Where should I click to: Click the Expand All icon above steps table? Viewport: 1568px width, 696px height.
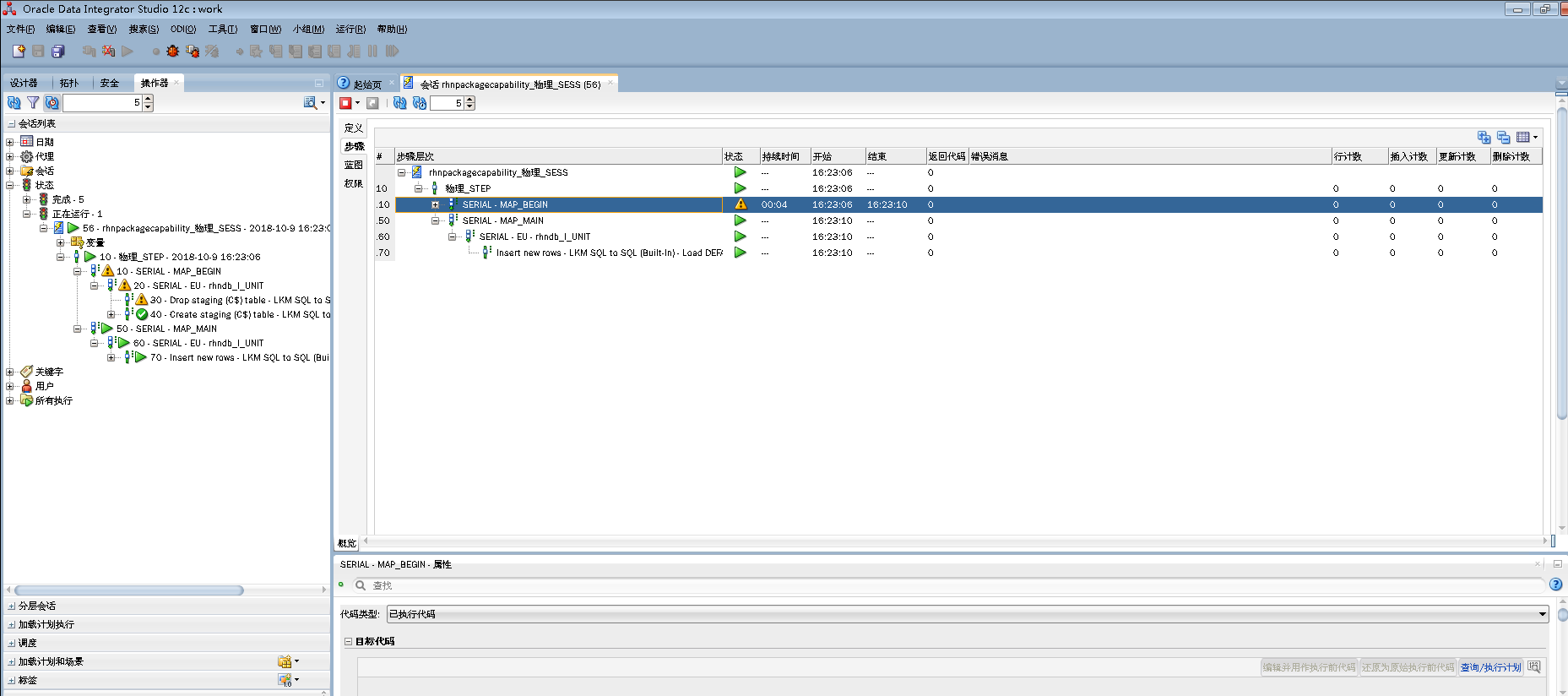[x=1484, y=137]
